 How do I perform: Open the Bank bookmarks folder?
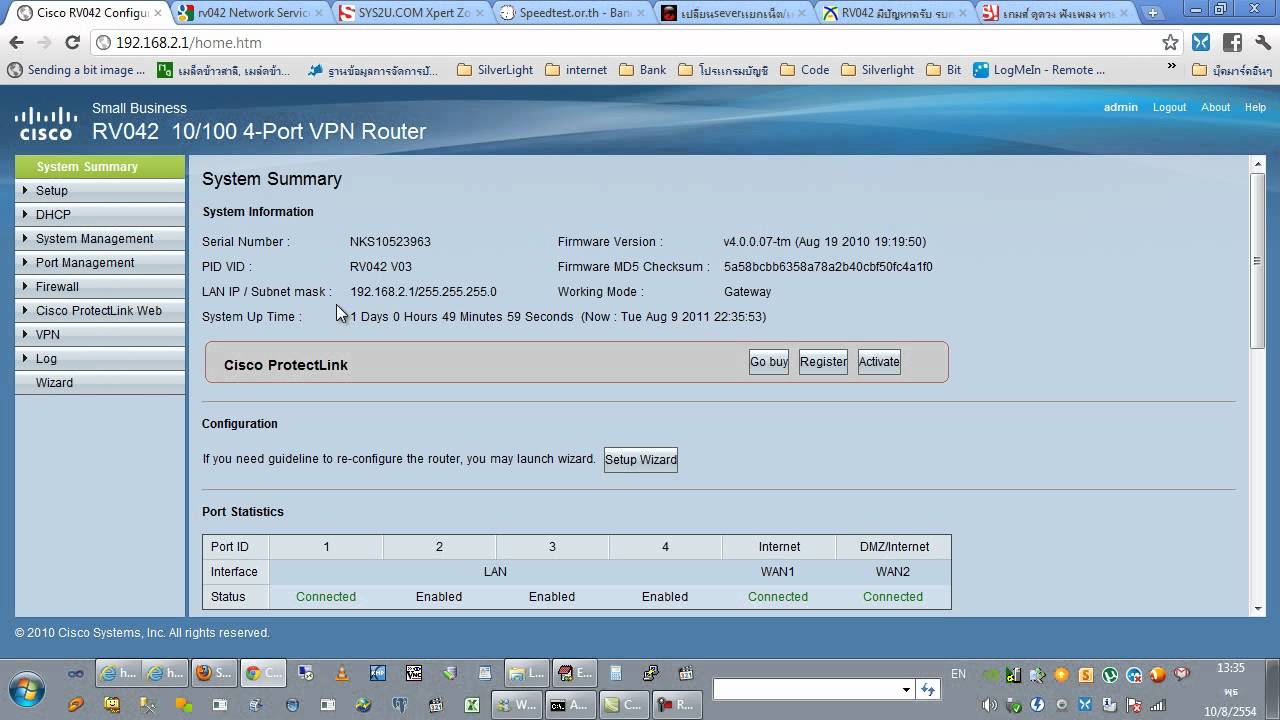click(x=643, y=70)
